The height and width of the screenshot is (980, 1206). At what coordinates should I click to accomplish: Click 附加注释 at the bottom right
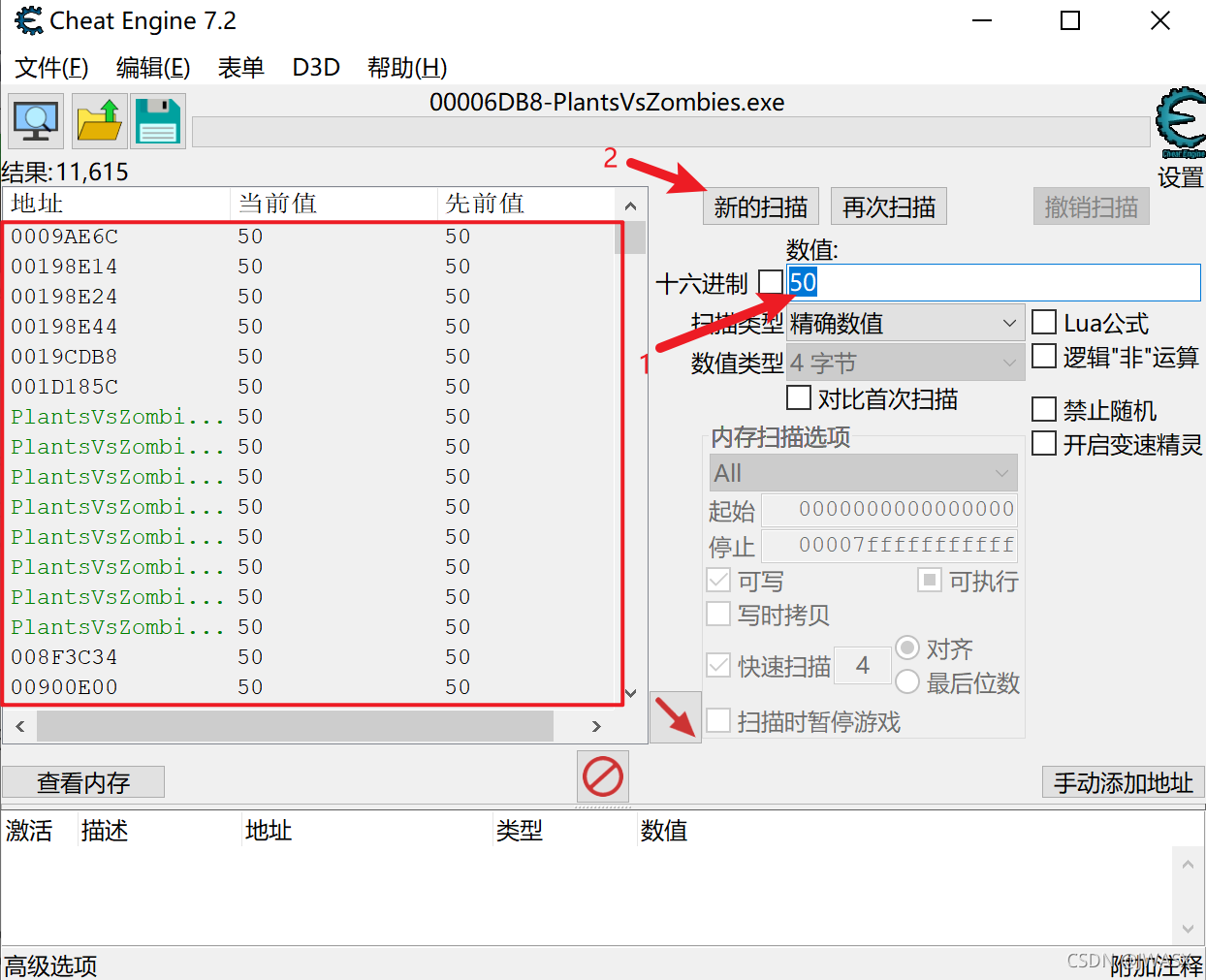pyautogui.click(x=1157, y=965)
